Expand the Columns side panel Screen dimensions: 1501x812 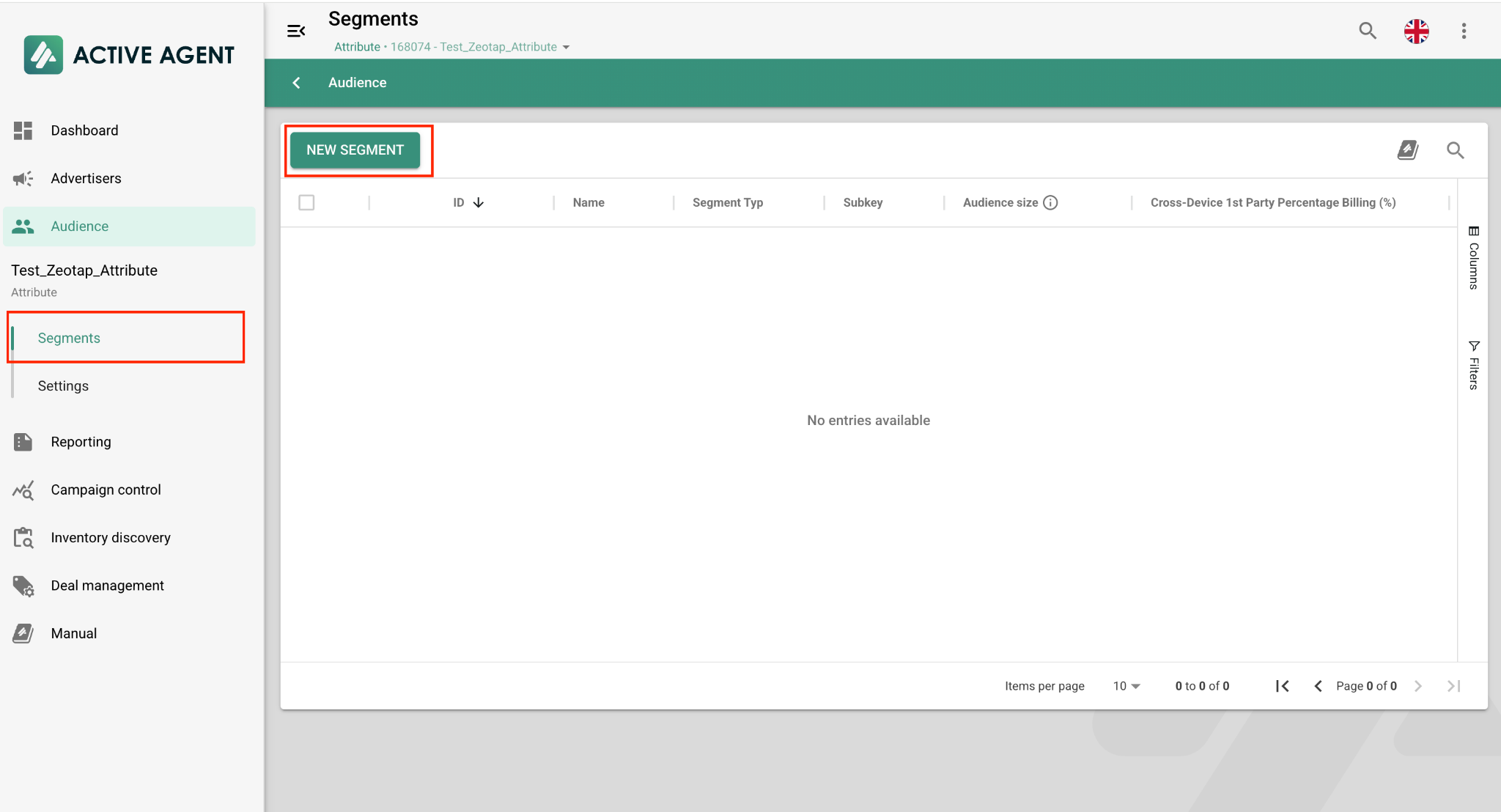1473,258
